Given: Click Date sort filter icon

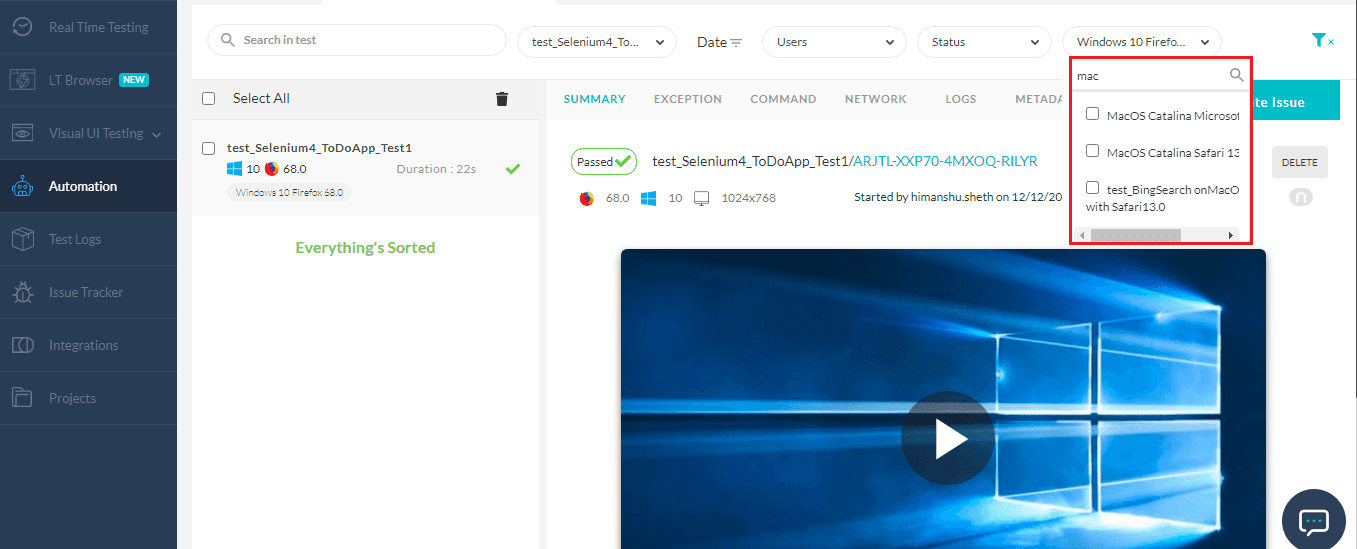Looking at the screenshot, I should pos(736,43).
